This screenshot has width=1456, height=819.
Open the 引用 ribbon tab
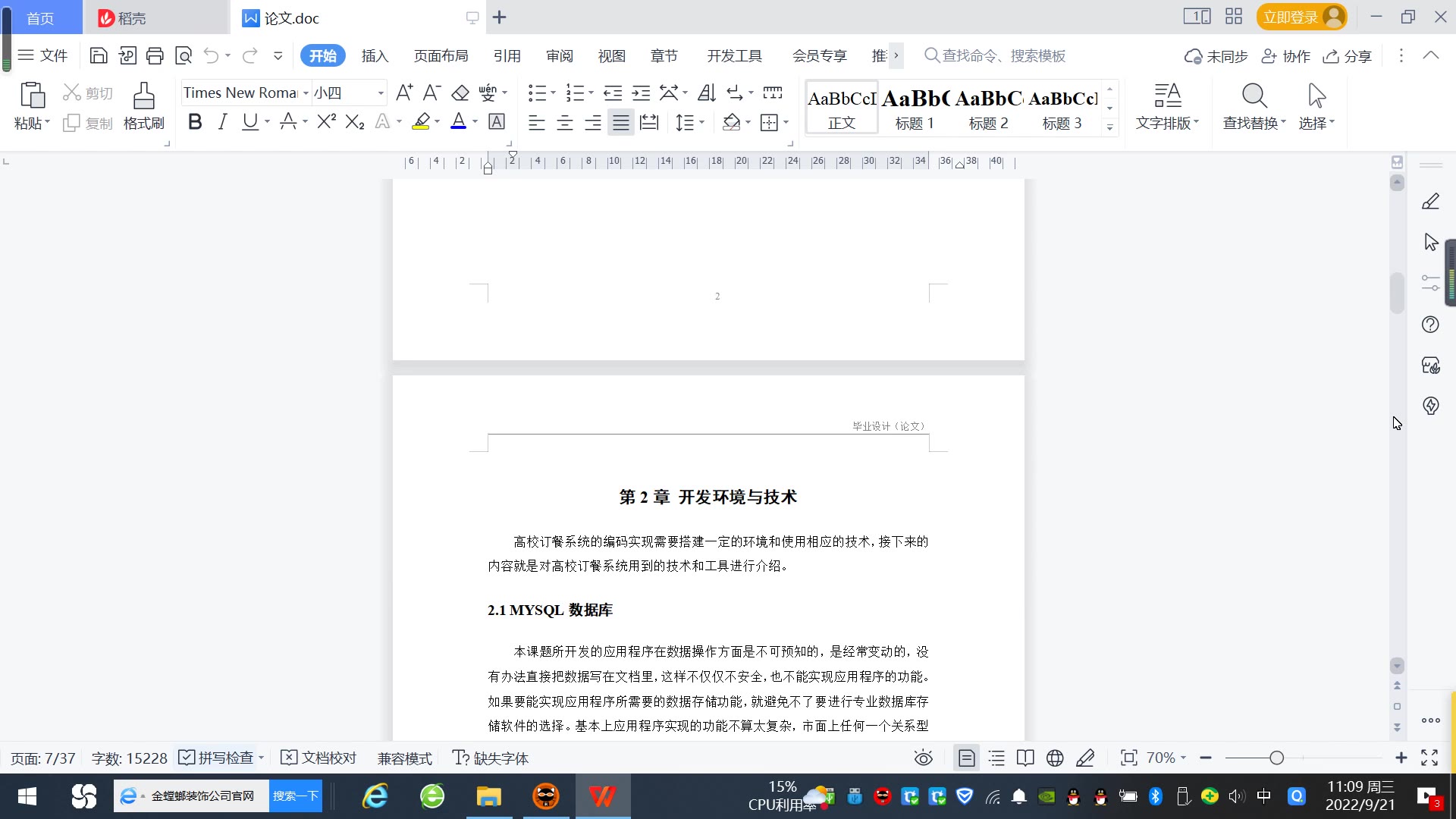point(507,56)
